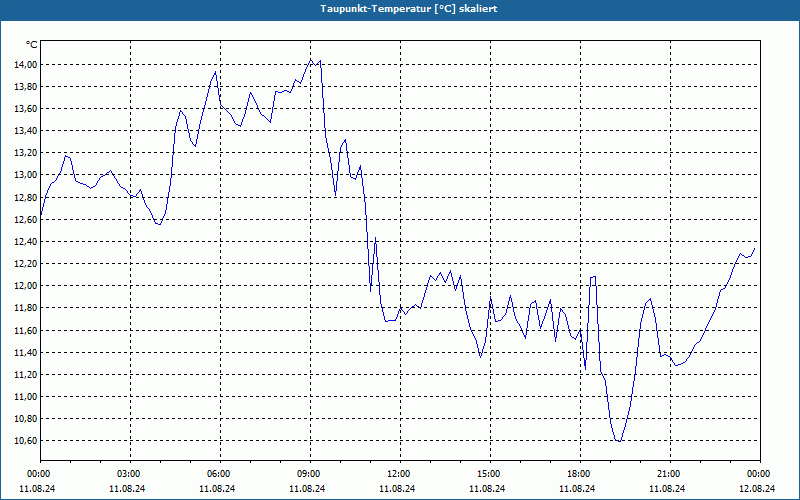Click the 21:00 time label on the x-axis
Screen dimensions: 800x500
[x=667, y=473]
